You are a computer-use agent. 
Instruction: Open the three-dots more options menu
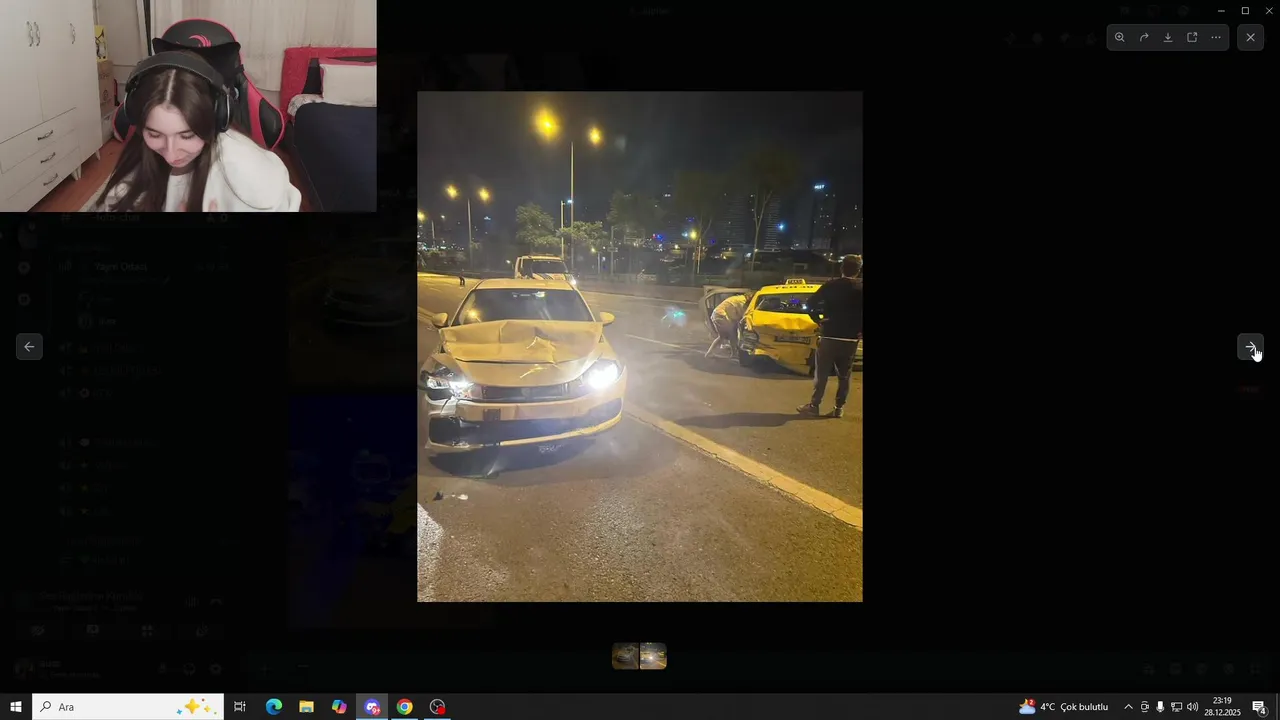1216,37
